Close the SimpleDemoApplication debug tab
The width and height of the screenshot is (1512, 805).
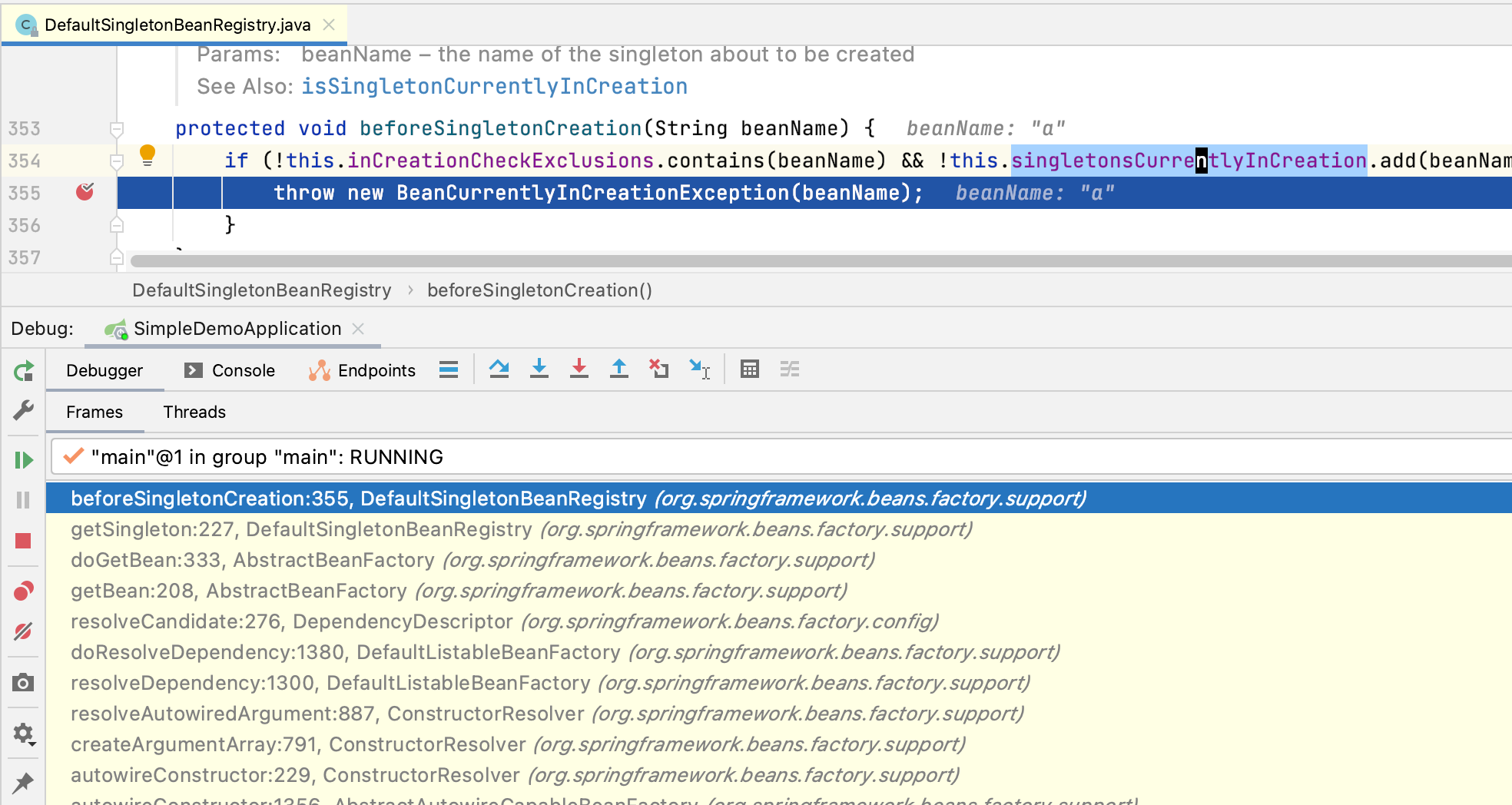[358, 329]
